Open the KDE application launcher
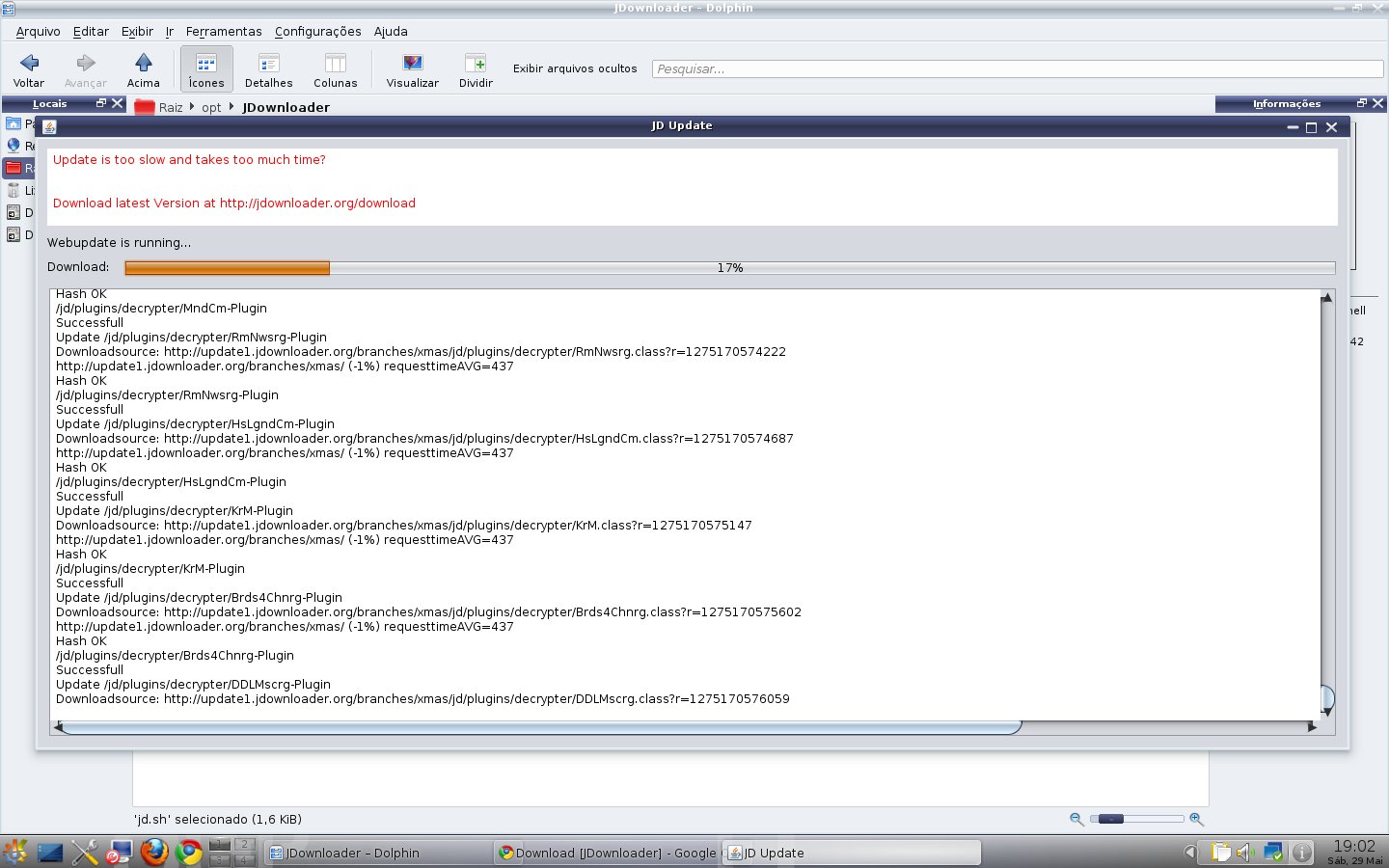1389x868 pixels. click(15, 853)
